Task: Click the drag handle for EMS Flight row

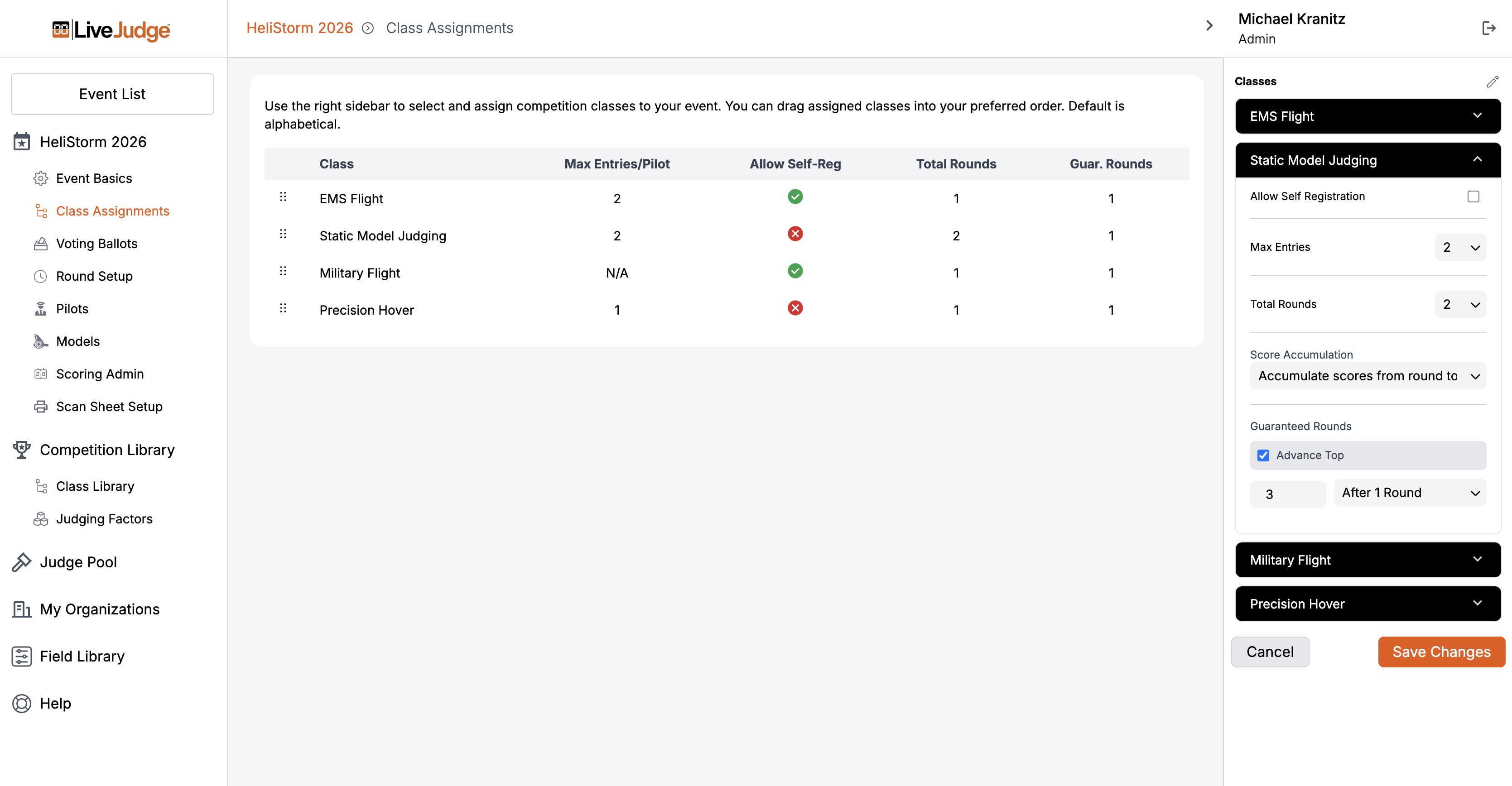Action: (x=283, y=197)
